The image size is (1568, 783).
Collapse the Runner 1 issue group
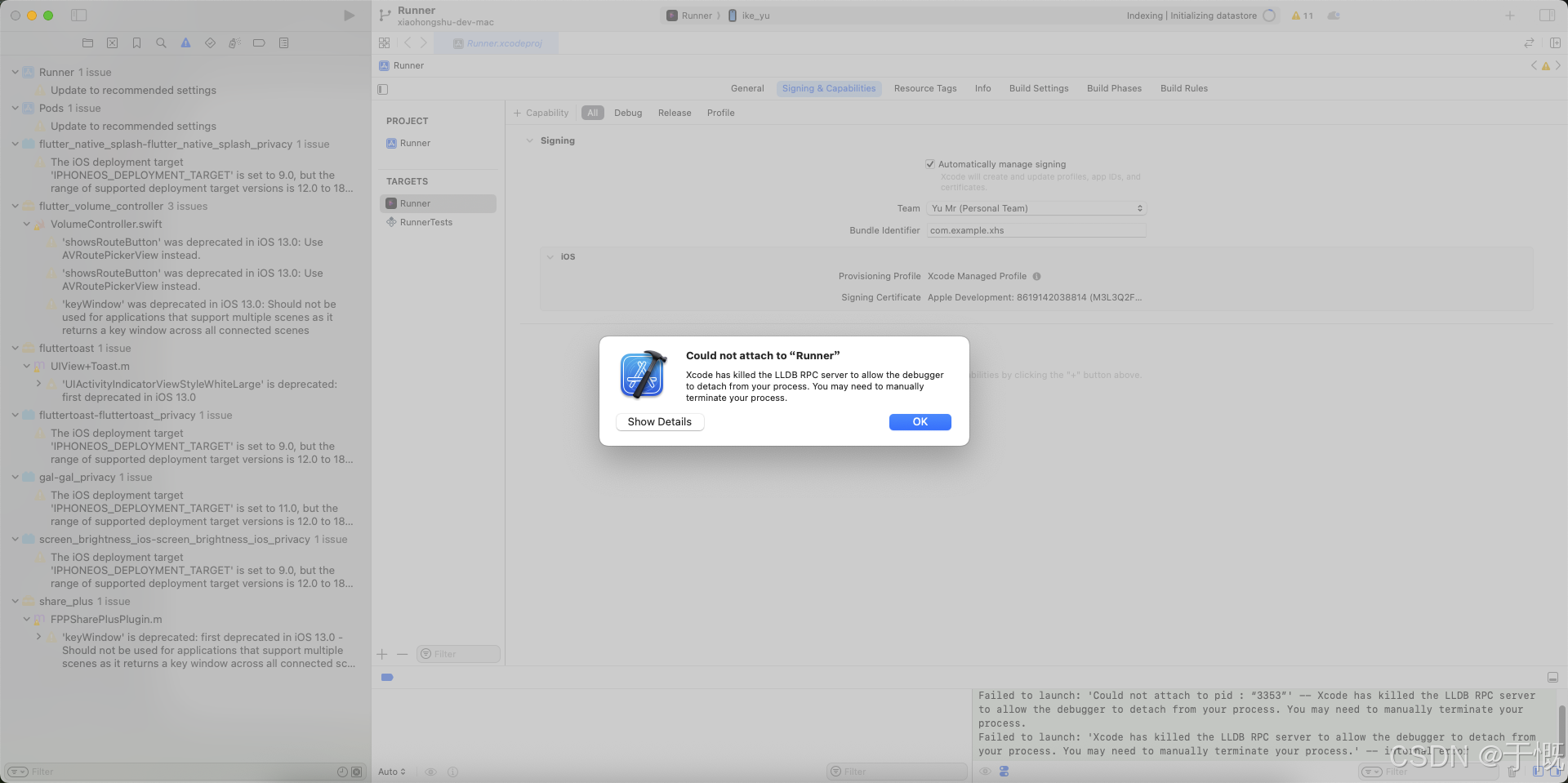[15, 72]
